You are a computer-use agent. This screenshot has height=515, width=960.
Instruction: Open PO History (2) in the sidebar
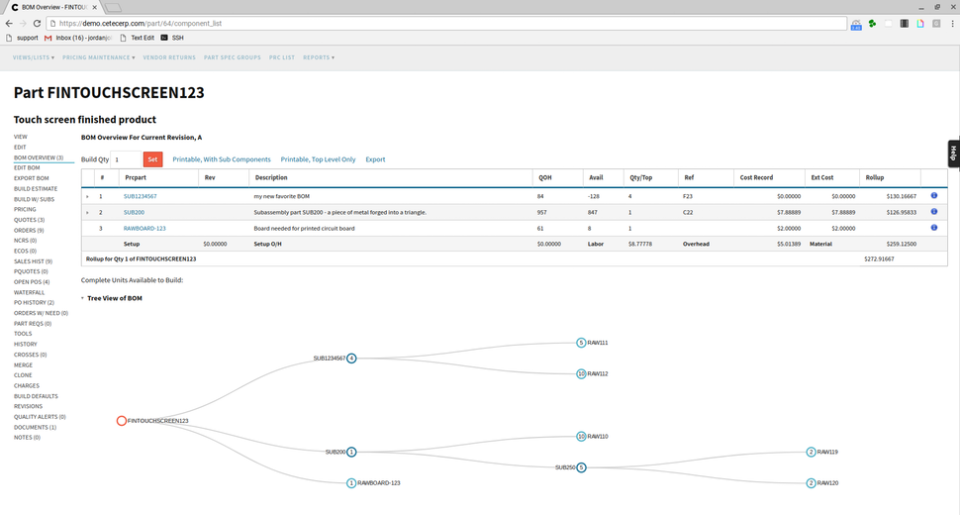tap(34, 303)
